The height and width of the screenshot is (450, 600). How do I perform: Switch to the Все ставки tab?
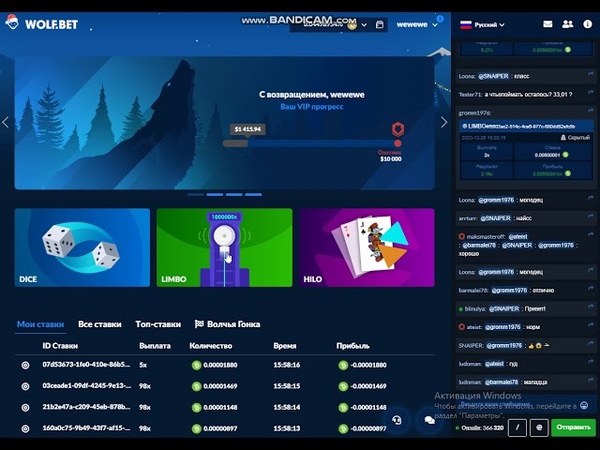[x=99, y=324]
